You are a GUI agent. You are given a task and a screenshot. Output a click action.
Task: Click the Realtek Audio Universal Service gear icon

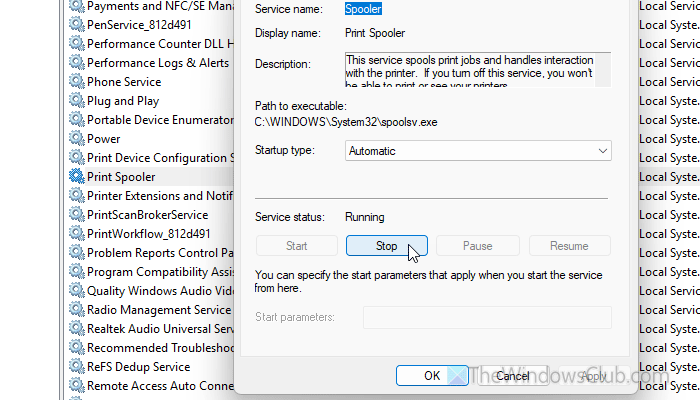[x=77, y=328]
